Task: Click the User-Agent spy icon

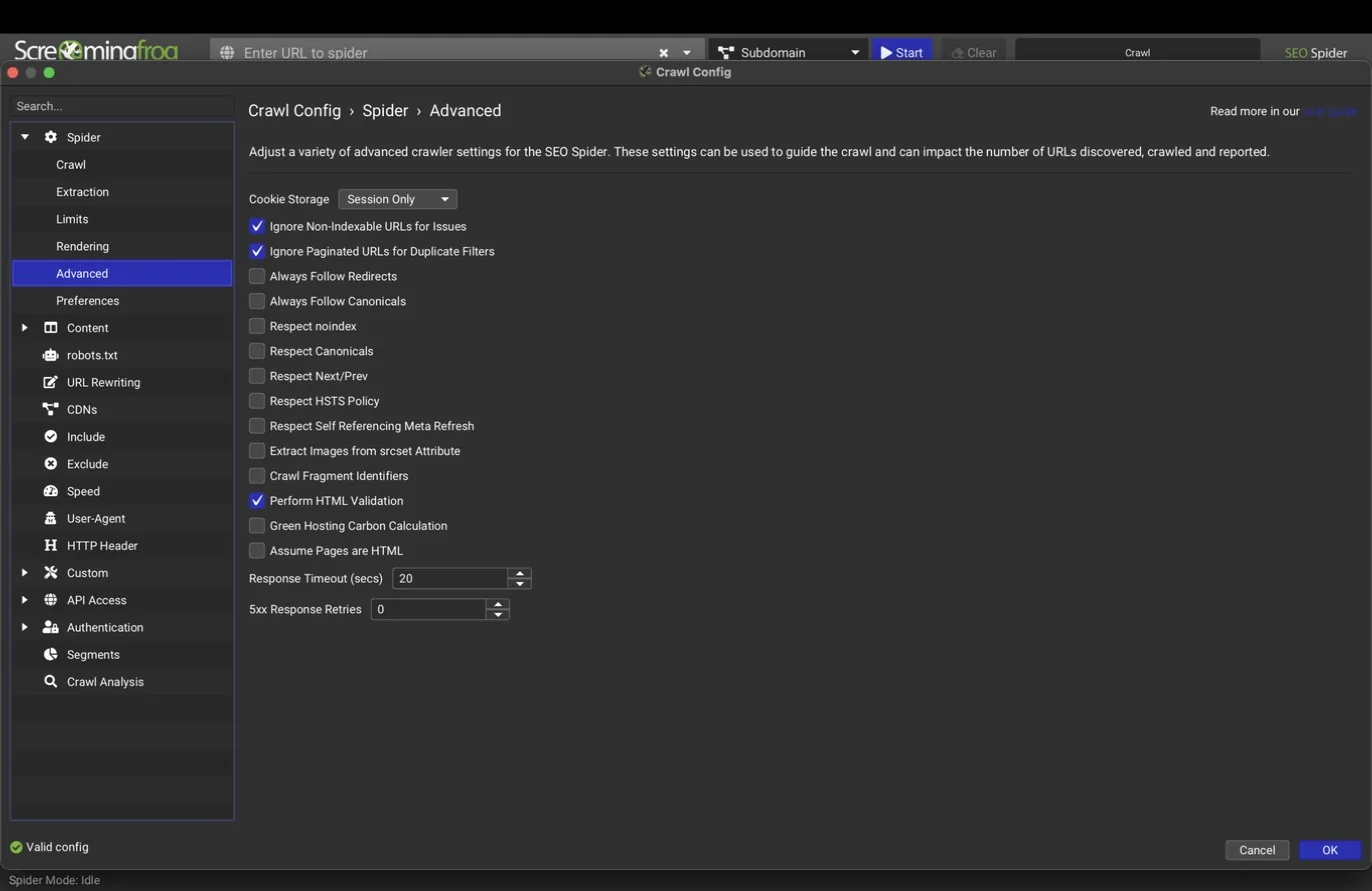Action: pyautogui.click(x=50, y=518)
